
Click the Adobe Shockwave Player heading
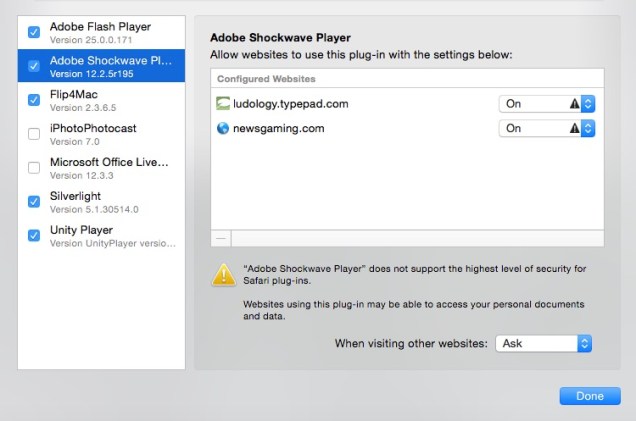280,38
